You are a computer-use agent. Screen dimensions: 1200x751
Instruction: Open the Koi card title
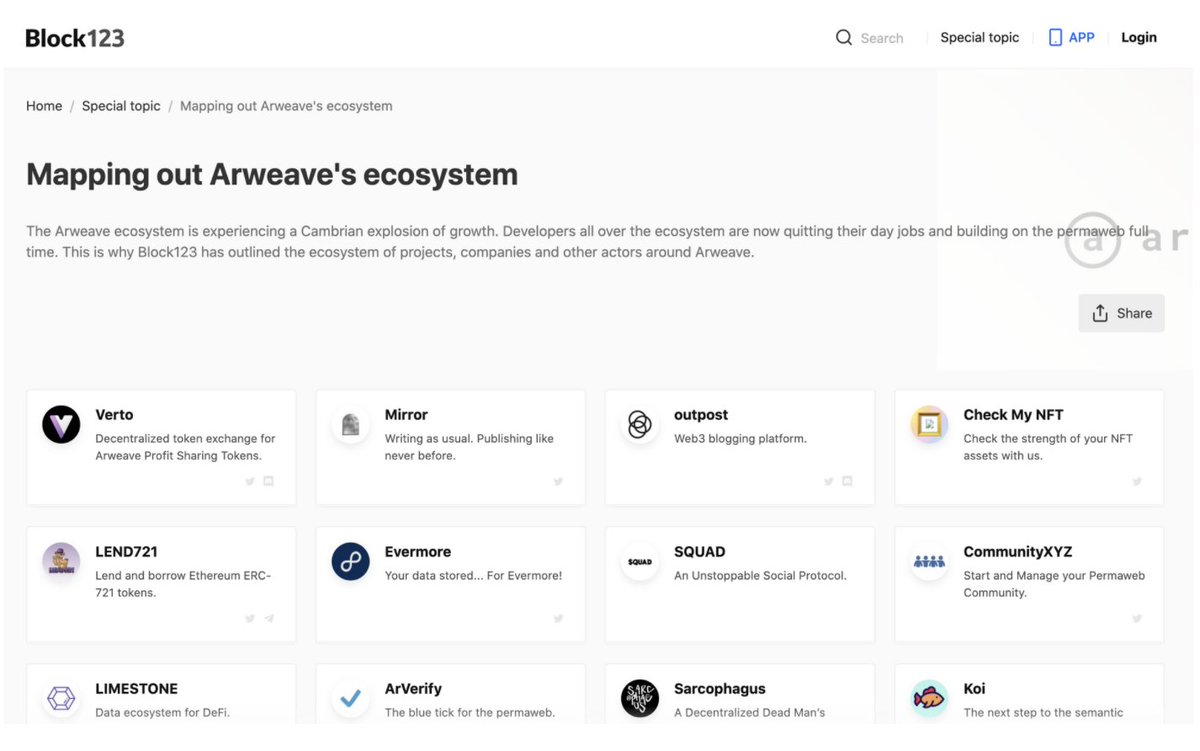tap(974, 689)
